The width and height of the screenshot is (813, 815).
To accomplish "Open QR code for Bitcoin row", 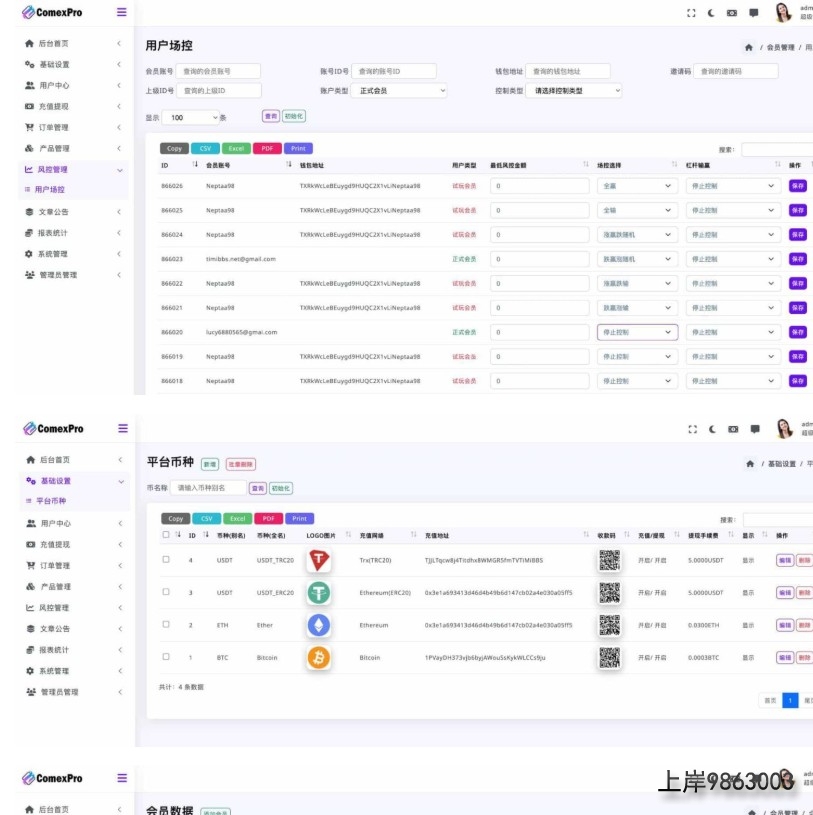I will pyautogui.click(x=609, y=658).
